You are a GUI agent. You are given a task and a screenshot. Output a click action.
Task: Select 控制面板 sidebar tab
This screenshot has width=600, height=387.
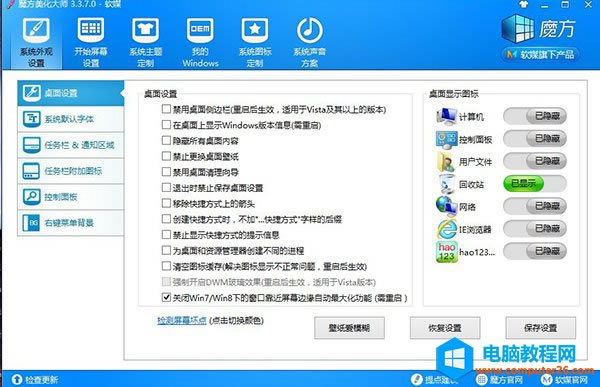[x=71, y=197]
